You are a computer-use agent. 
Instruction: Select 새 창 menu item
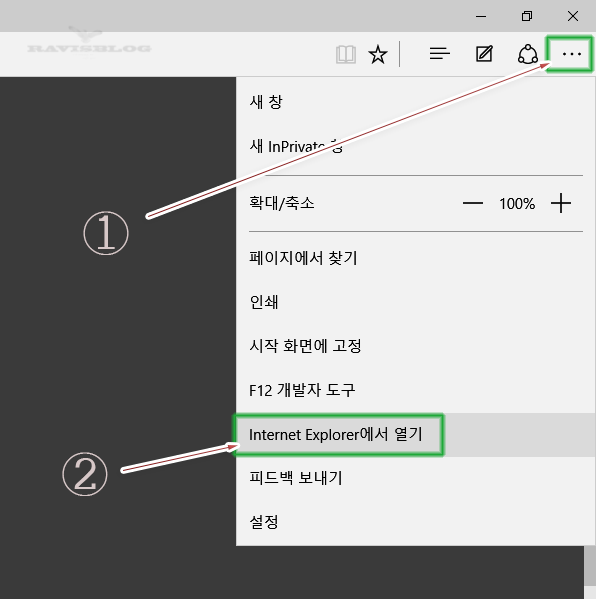(x=415, y=102)
